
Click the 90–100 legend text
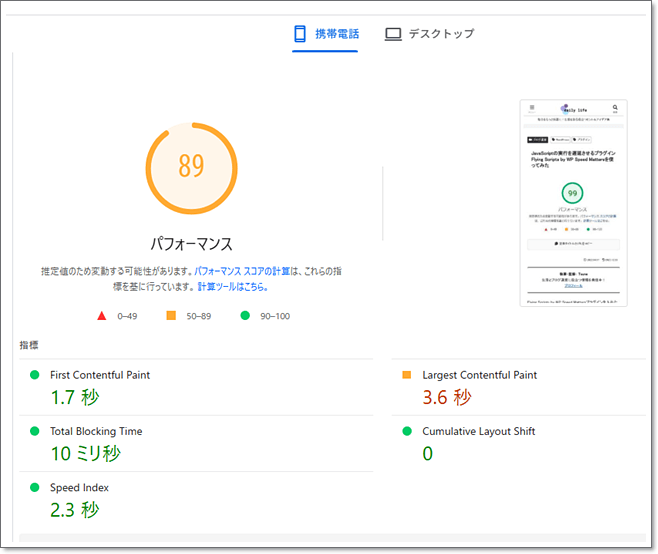click(275, 316)
